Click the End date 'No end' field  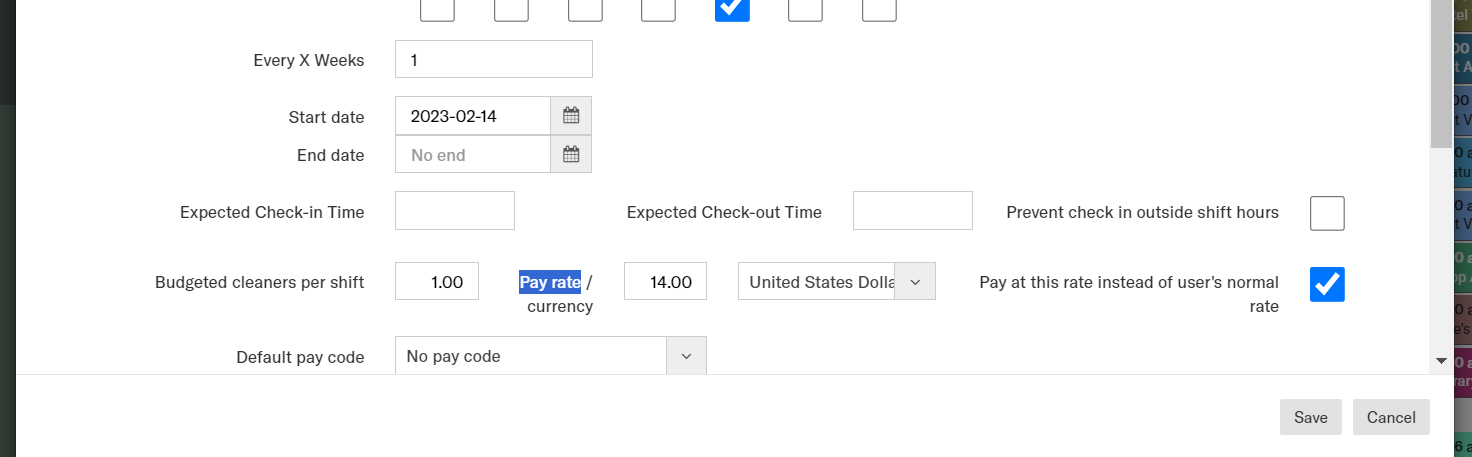(x=473, y=155)
